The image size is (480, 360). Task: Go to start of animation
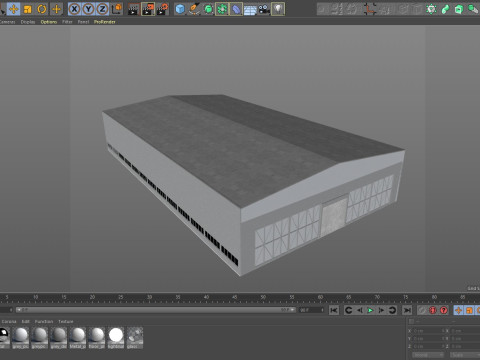[334, 310]
